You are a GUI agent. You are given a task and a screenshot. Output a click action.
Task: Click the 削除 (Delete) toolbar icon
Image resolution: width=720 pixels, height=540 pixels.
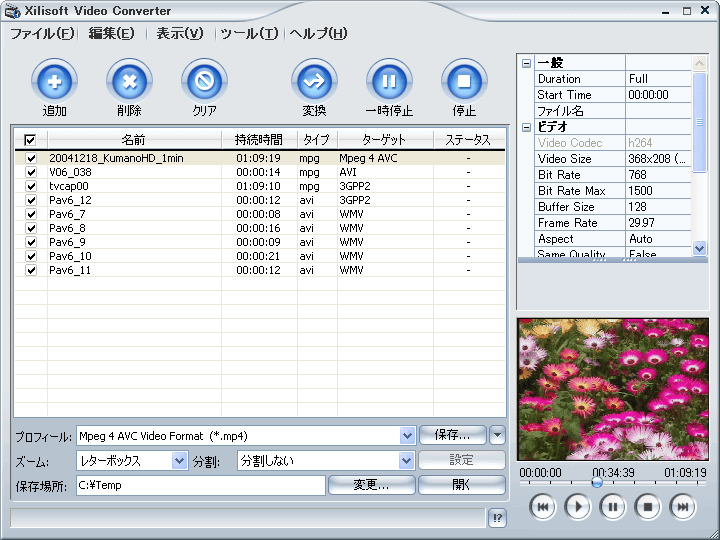click(129, 81)
